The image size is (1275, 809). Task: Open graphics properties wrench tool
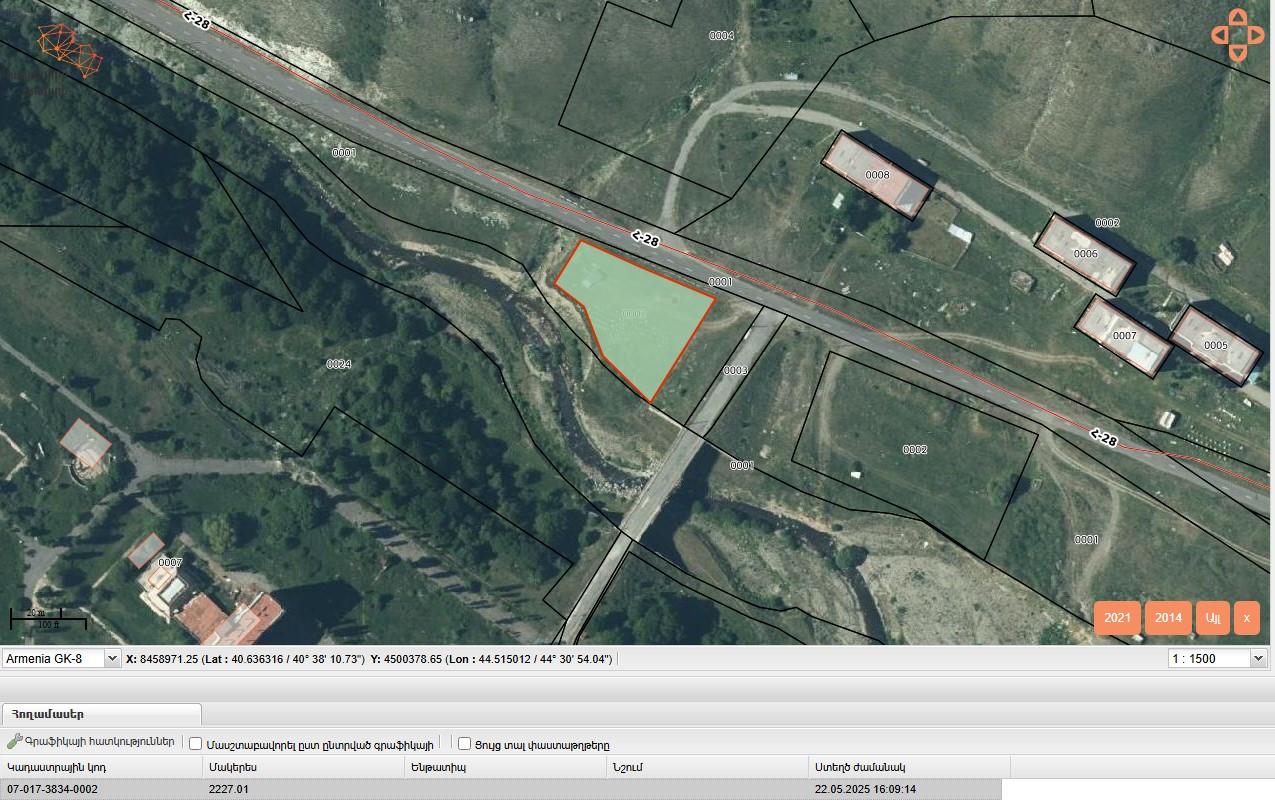91,743
